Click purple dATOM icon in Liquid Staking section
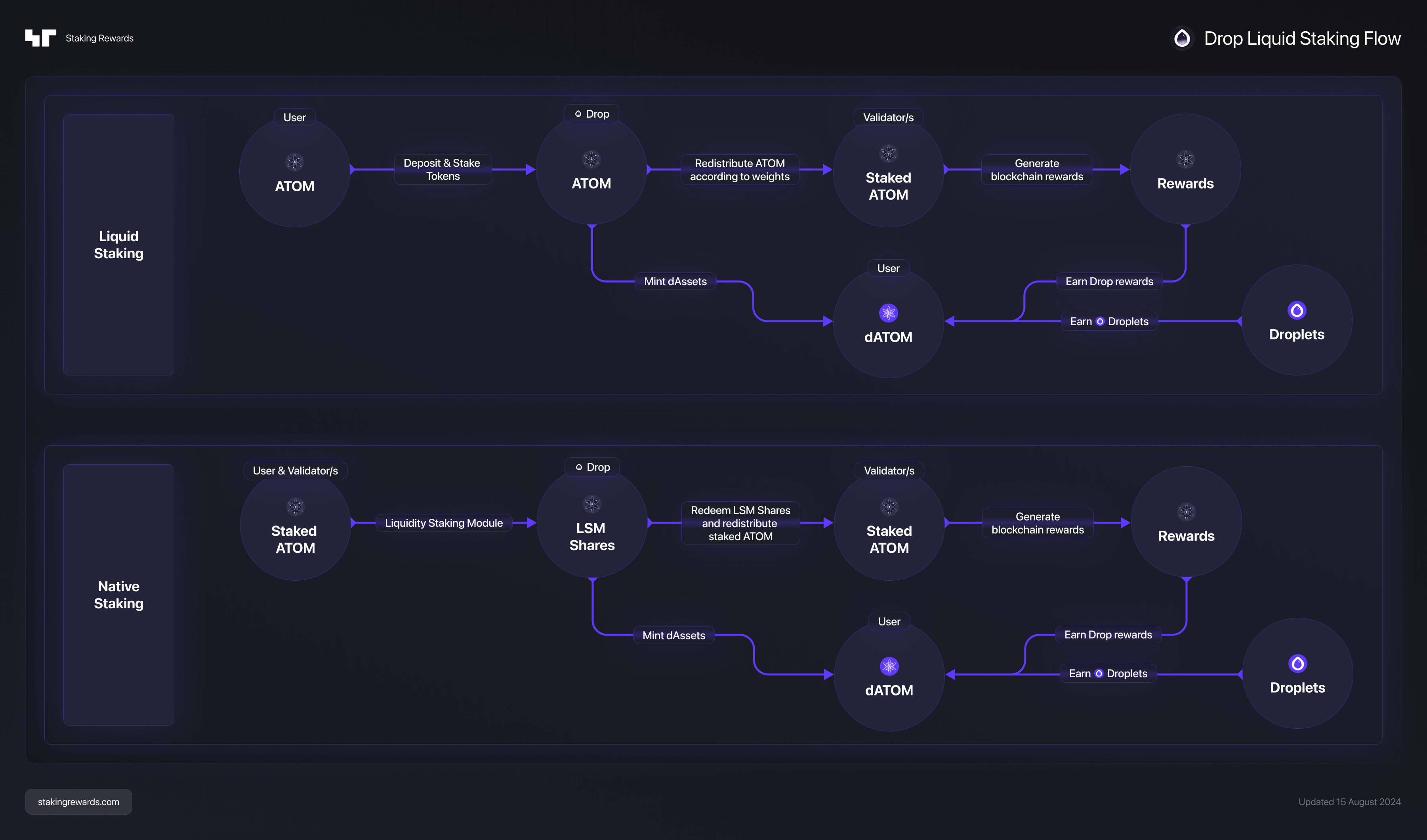The width and height of the screenshot is (1427, 840). [888, 312]
